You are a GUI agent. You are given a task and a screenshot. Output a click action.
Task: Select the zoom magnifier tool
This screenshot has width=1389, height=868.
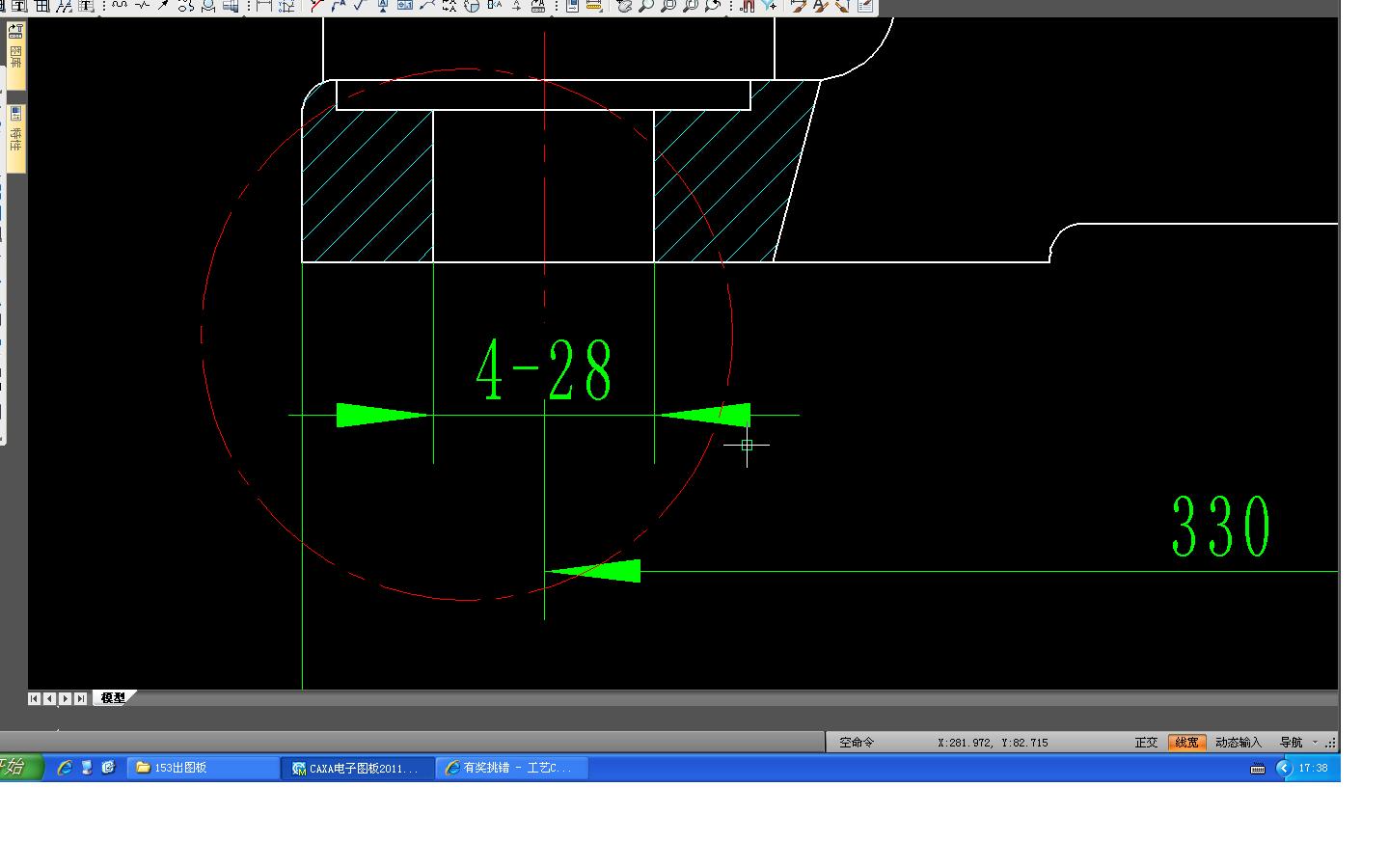coord(645,6)
